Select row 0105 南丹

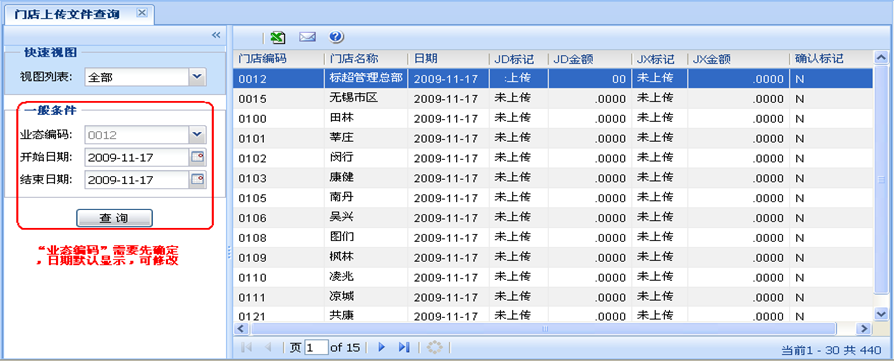(x=553, y=198)
